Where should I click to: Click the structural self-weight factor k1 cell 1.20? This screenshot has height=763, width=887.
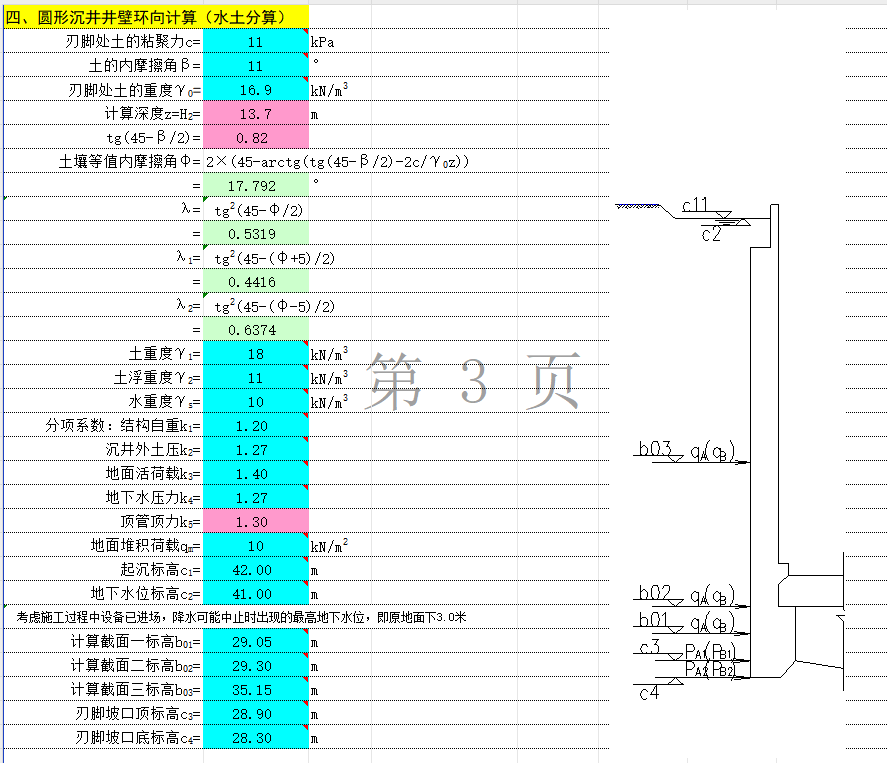(256, 426)
